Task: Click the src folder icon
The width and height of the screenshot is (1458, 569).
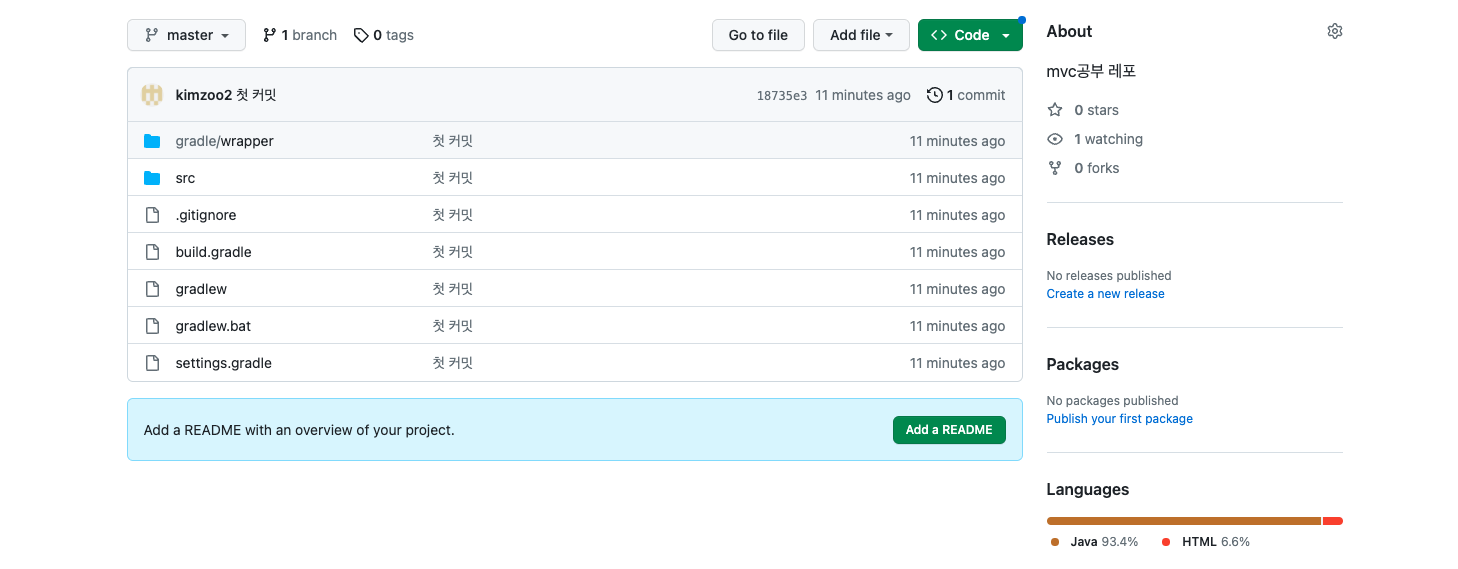Action: click(152, 178)
